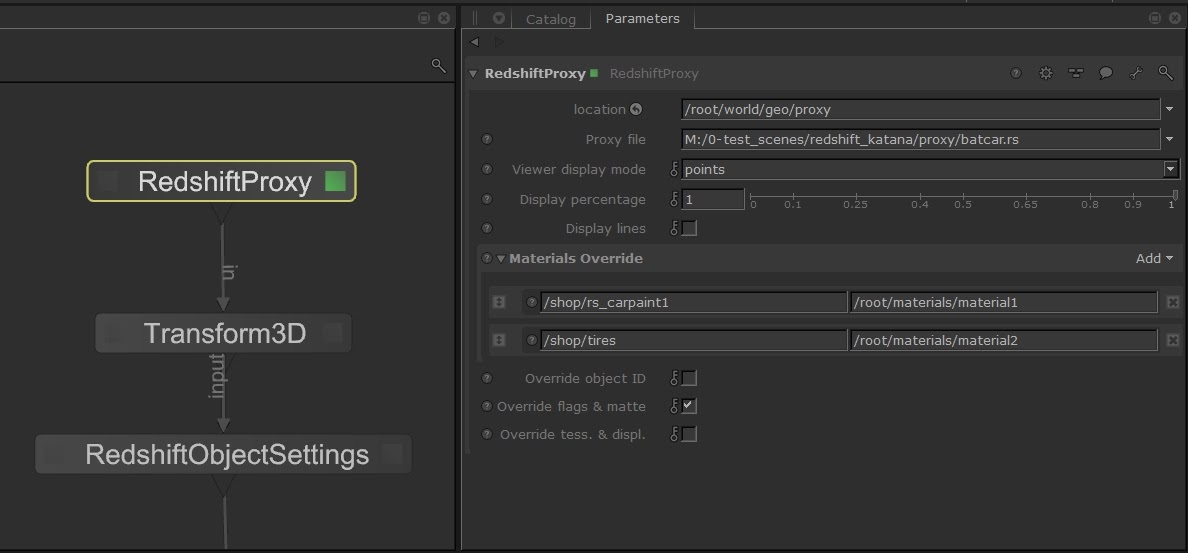
Task: Open the node graph search magnifier
Action: coord(439,65)
